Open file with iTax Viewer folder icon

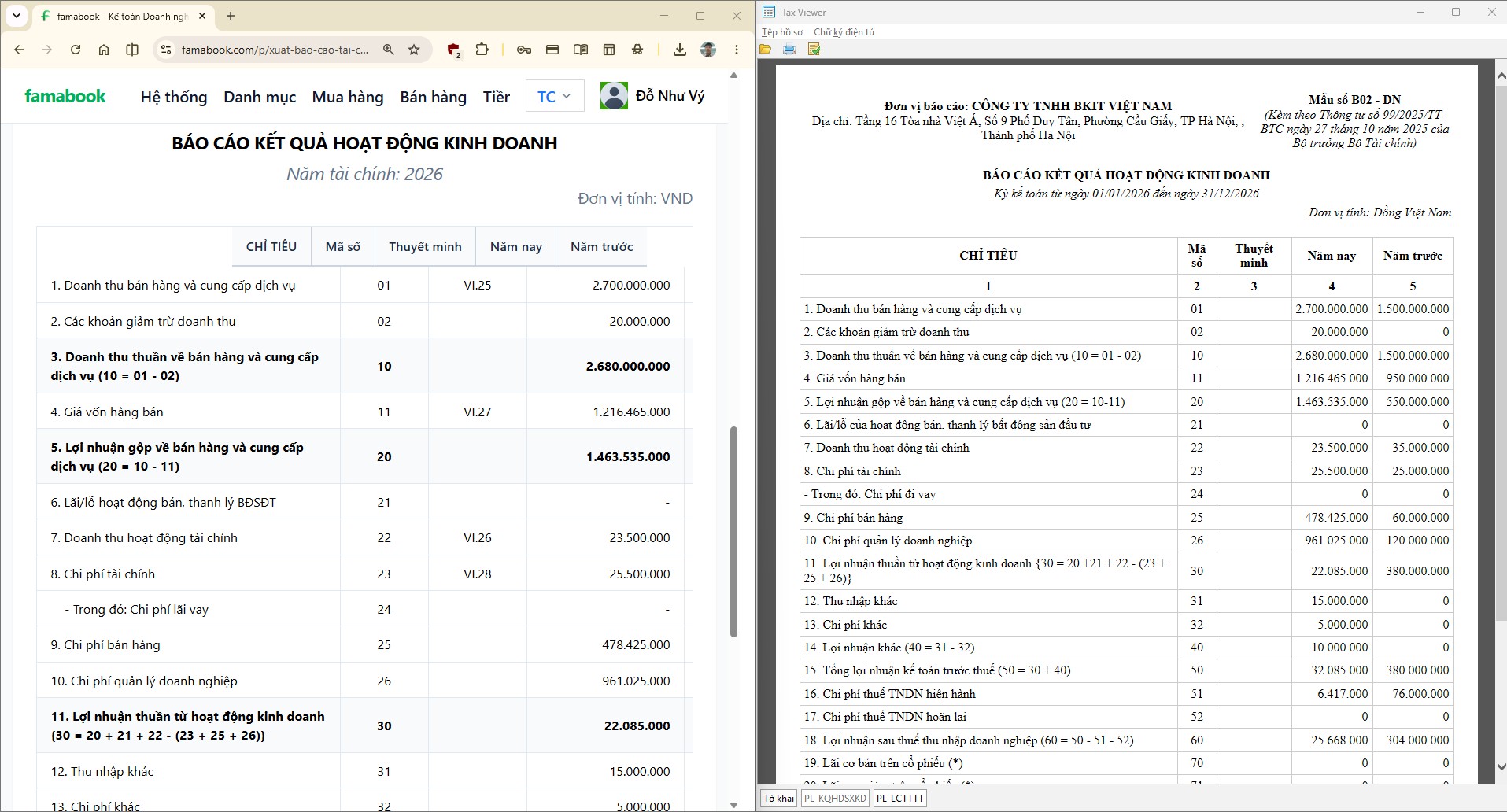click(x=765, y=50)
